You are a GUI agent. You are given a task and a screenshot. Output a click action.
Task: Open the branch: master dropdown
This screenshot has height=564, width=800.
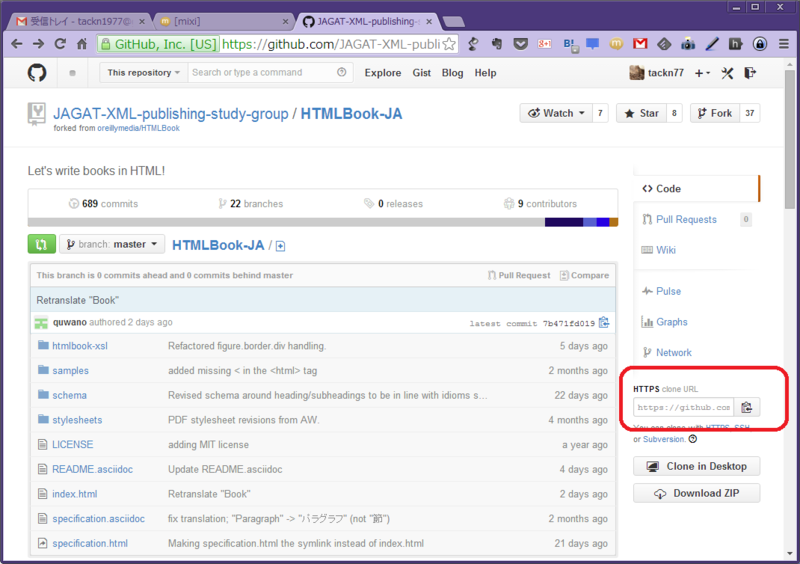[x=112, y=244]
